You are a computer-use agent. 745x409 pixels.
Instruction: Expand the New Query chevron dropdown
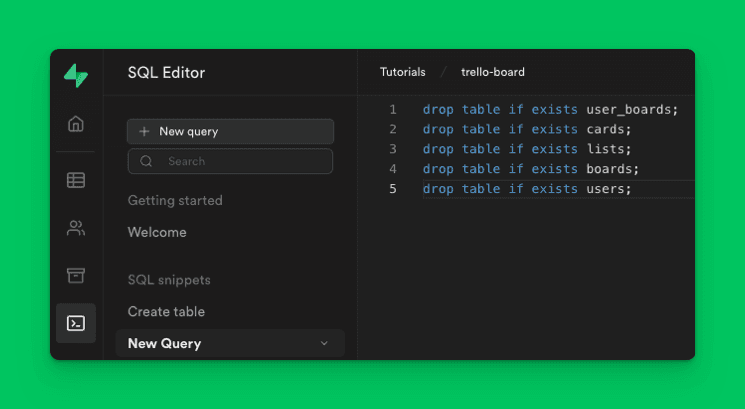coord(323,344)
